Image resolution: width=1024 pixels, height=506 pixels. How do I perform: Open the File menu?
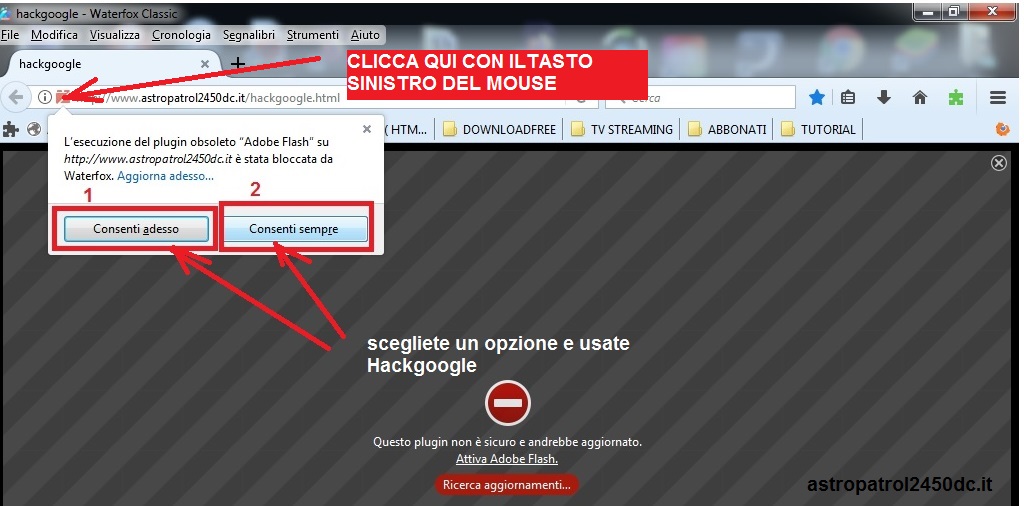click(10, 35)
